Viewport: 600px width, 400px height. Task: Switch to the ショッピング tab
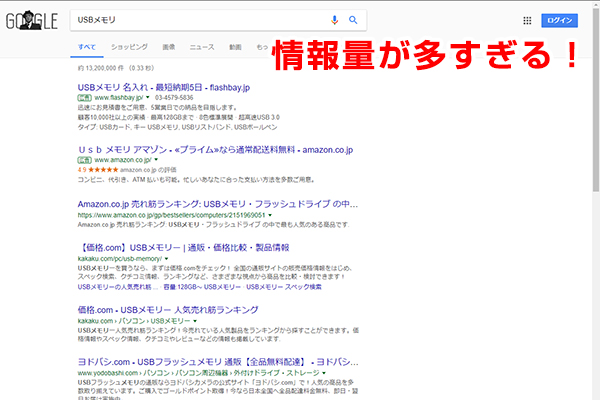tap(129, 47)
